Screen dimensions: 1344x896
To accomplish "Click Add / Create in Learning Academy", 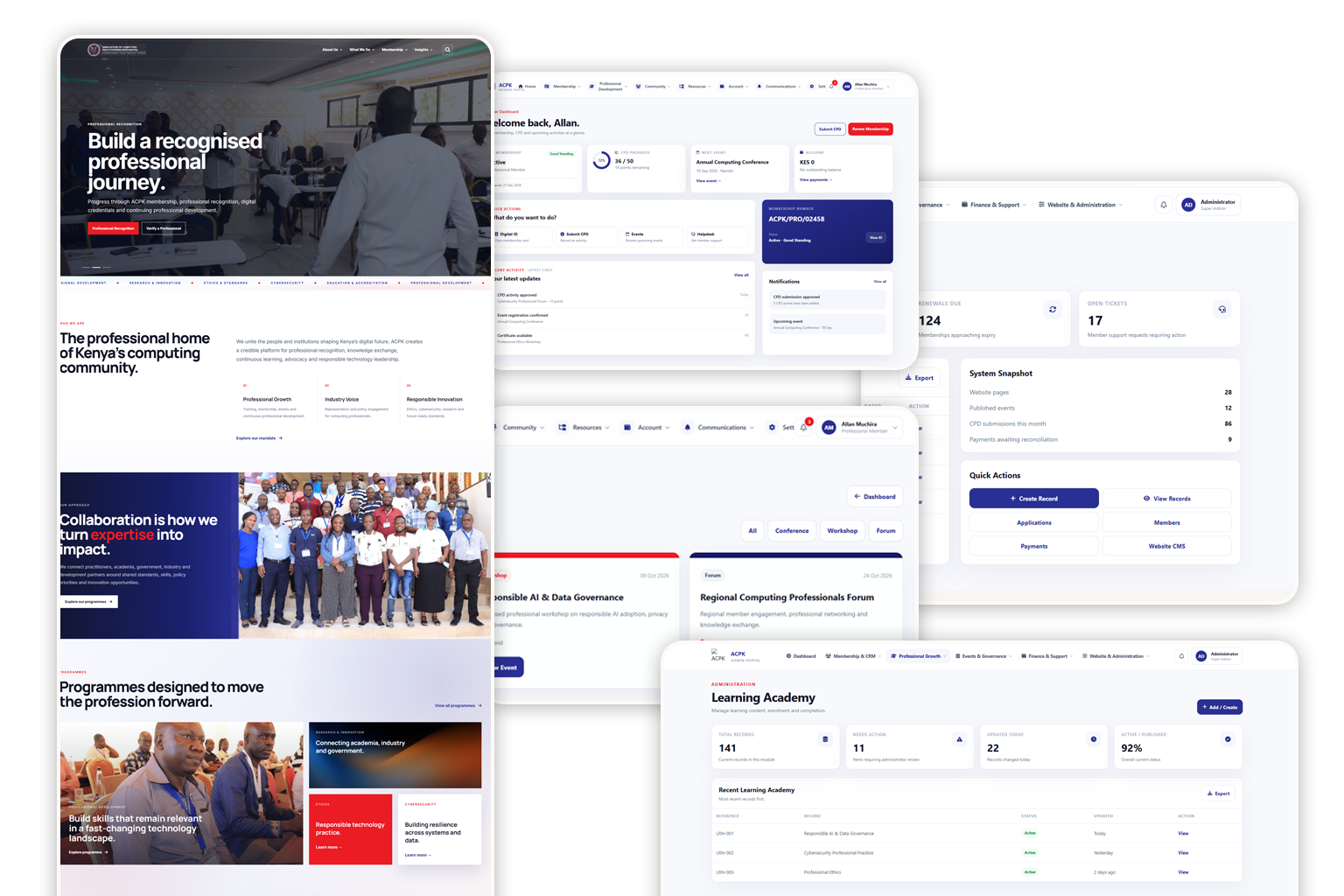I will [x=1220, y=707].
